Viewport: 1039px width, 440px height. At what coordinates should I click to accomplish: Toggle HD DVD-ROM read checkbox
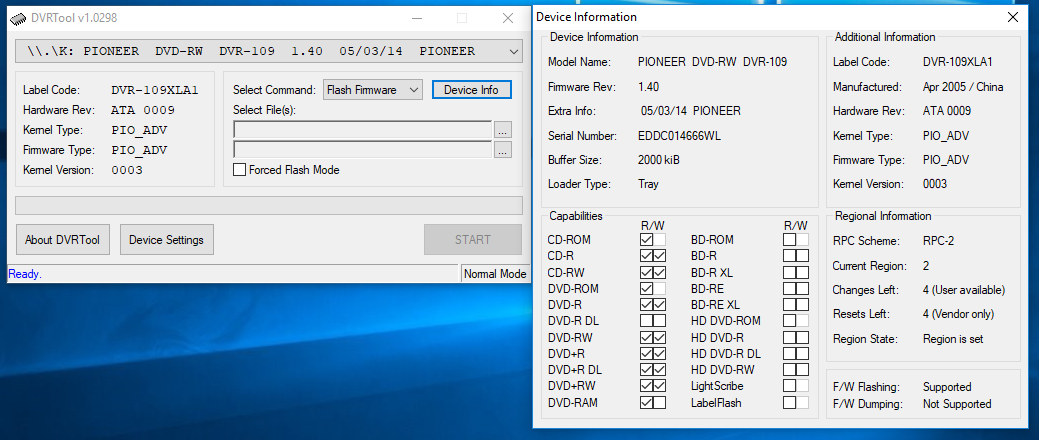click(789, 321)
